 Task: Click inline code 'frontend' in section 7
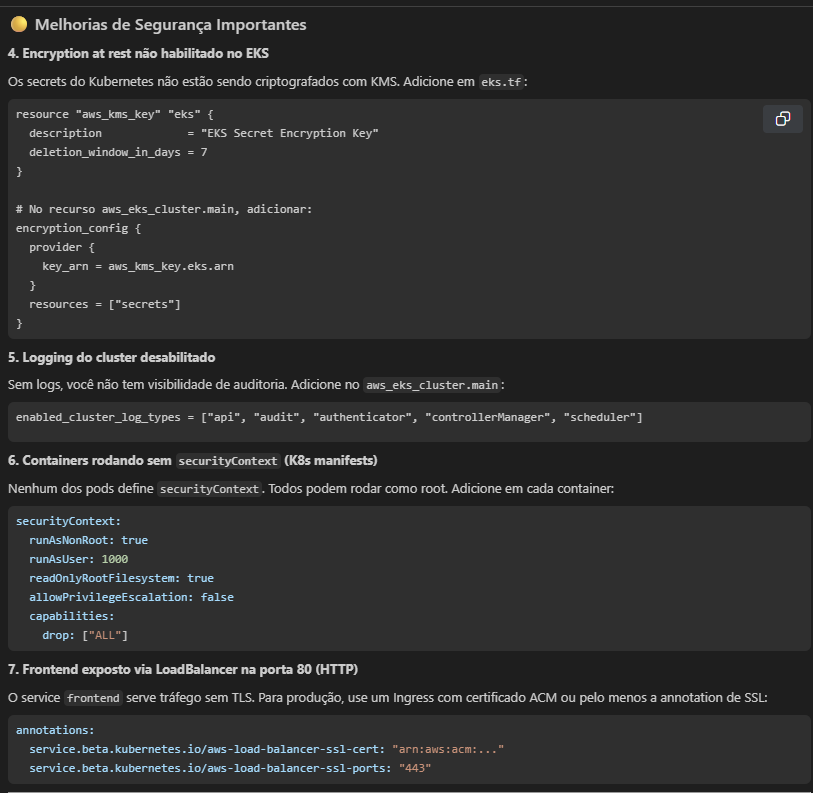click(92, 697)
